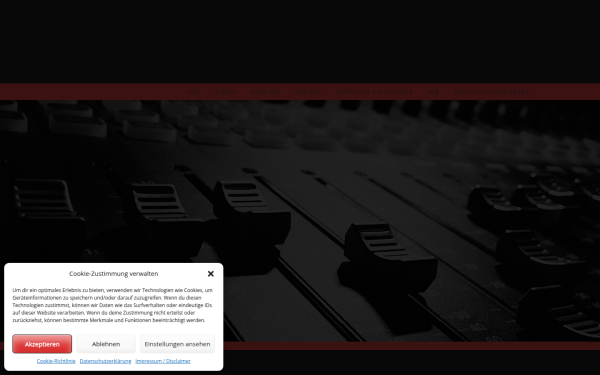Open the Kontakt navigation item

point(308,92)
